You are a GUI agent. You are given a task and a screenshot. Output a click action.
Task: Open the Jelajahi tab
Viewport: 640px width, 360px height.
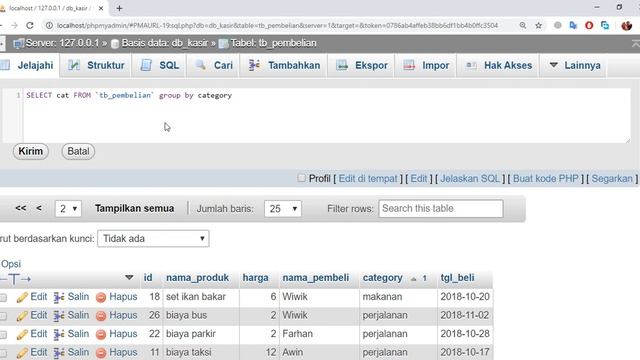(29, 65)
